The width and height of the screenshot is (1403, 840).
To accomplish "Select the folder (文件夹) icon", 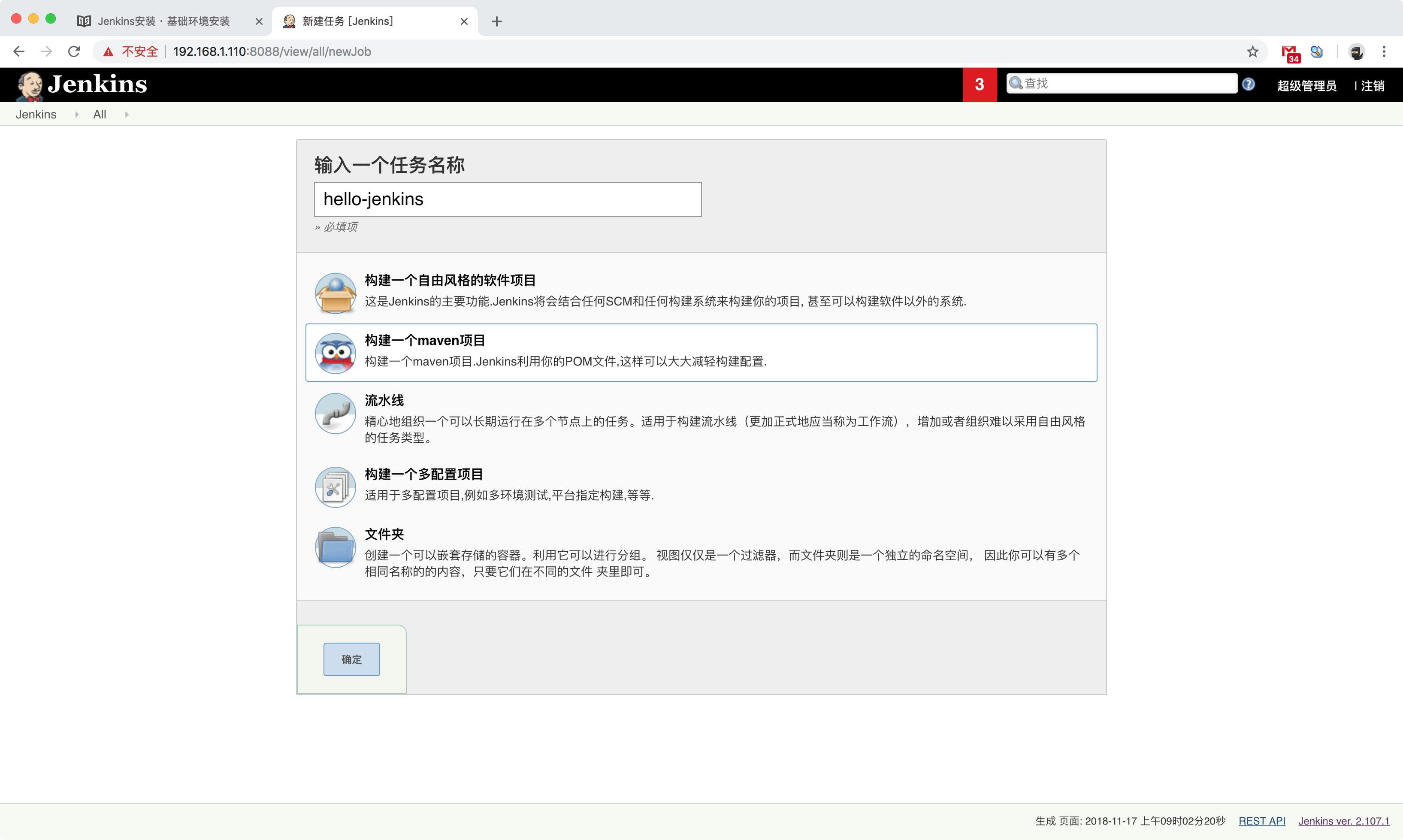I will pyautogui.click(x=335, y=547).
